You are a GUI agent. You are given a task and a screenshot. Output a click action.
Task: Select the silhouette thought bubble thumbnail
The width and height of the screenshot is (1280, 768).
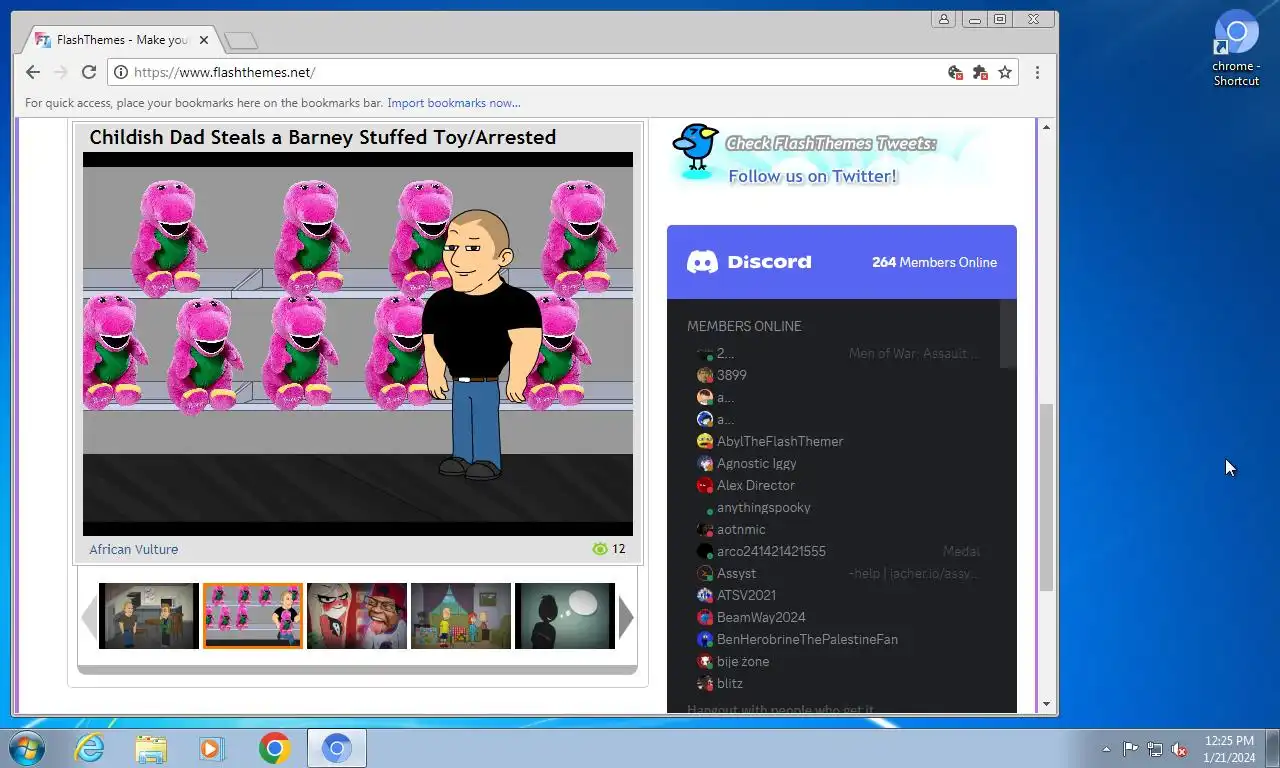pyautogui.click(x=565, y=616)
